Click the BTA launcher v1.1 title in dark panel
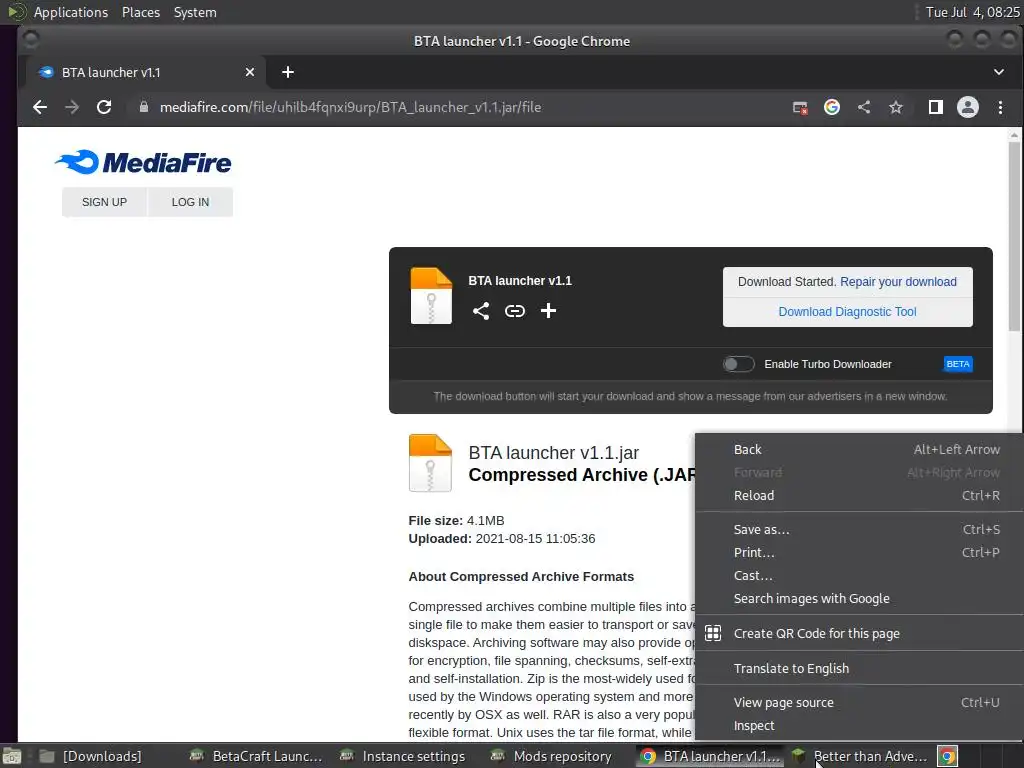Image resolution: width=1024 pixels, height=768 pixels. tap(520, 281)
